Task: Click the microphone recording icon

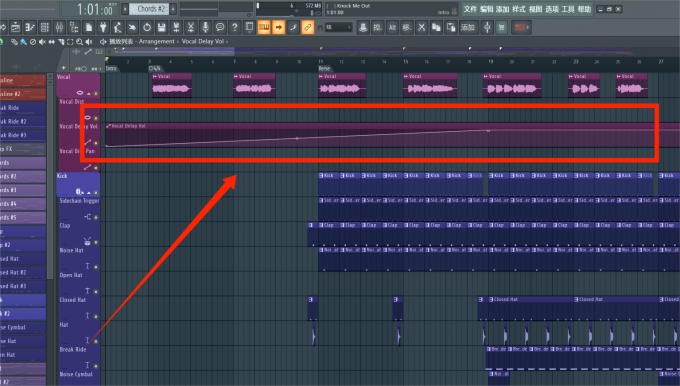Action: click(206, 27)
